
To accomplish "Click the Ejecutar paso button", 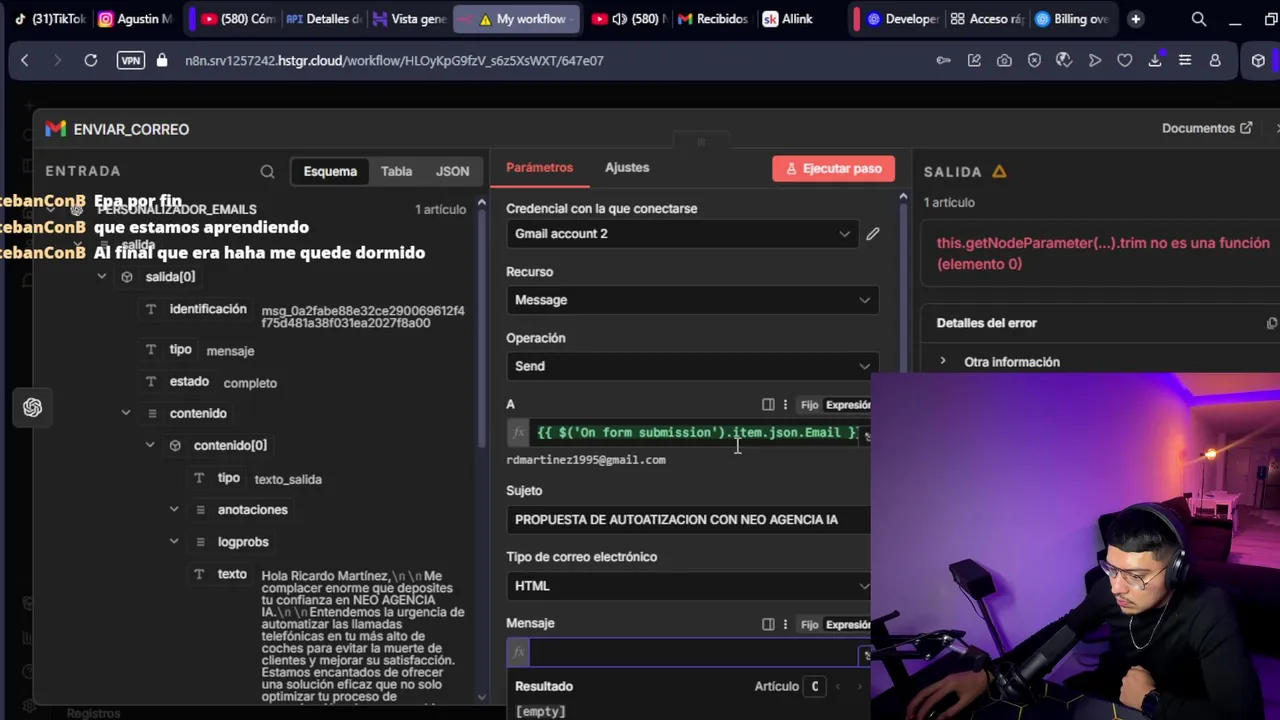I will point(833,168).
